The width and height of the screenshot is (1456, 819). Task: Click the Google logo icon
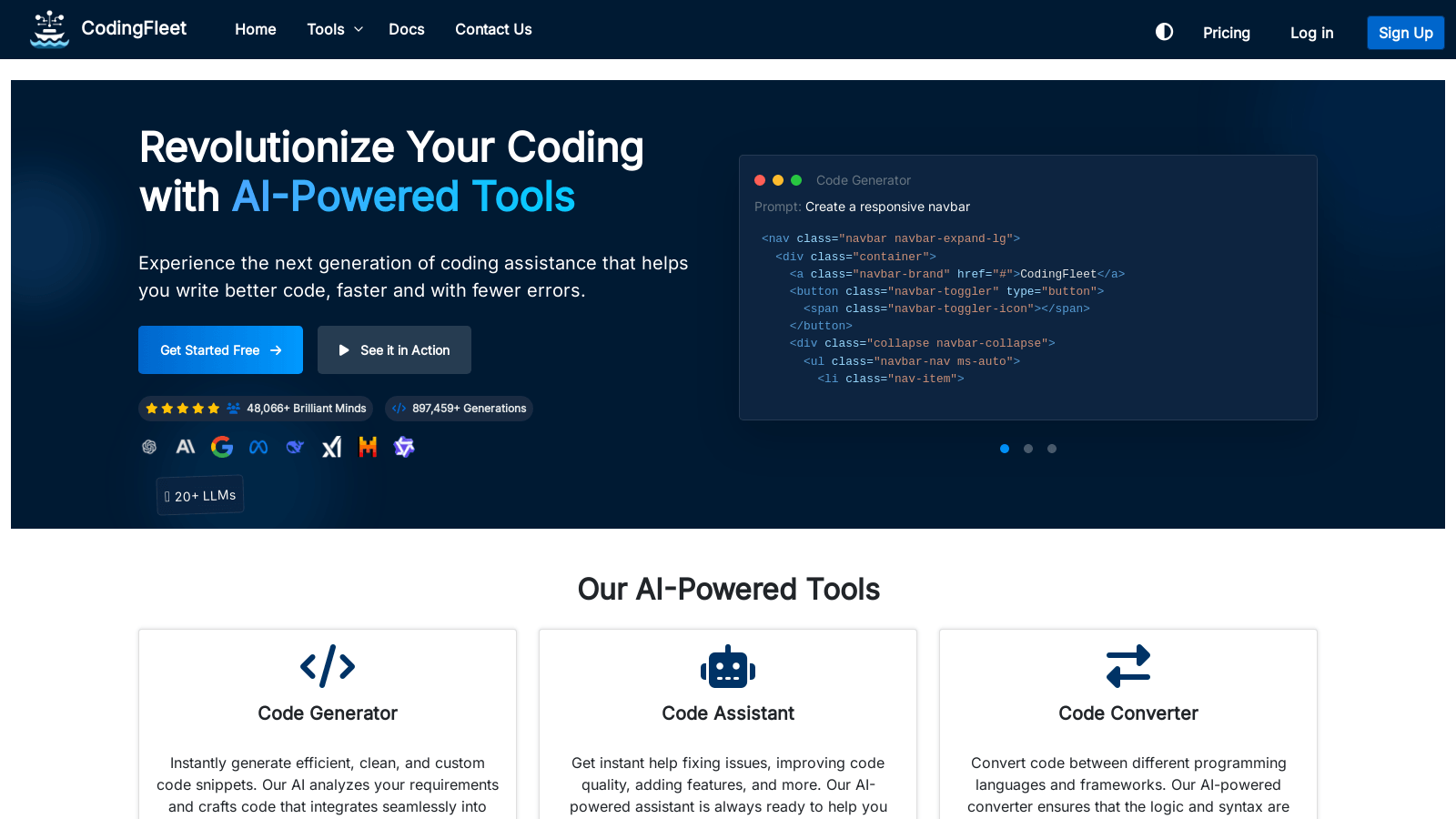222,447
